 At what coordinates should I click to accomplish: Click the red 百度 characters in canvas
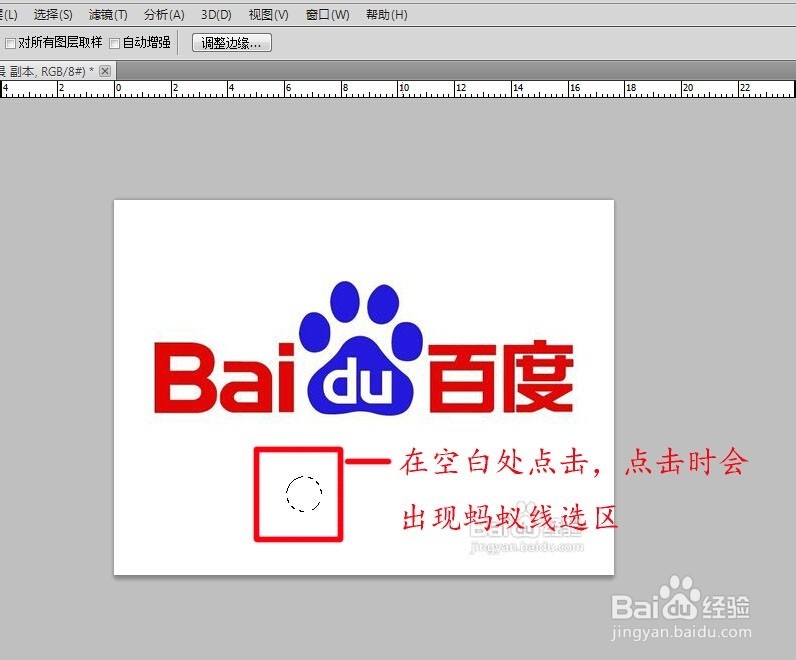pos(501,376)
